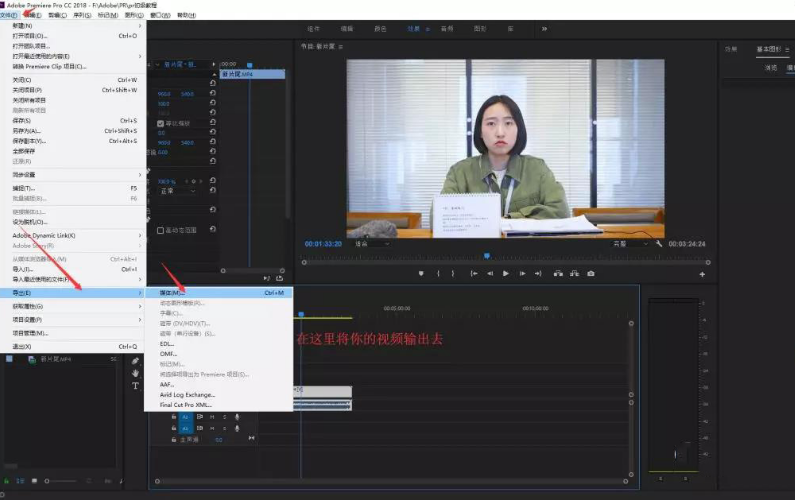Open program monitor wrench settings
795x500 pixels.
coord(659,244)
